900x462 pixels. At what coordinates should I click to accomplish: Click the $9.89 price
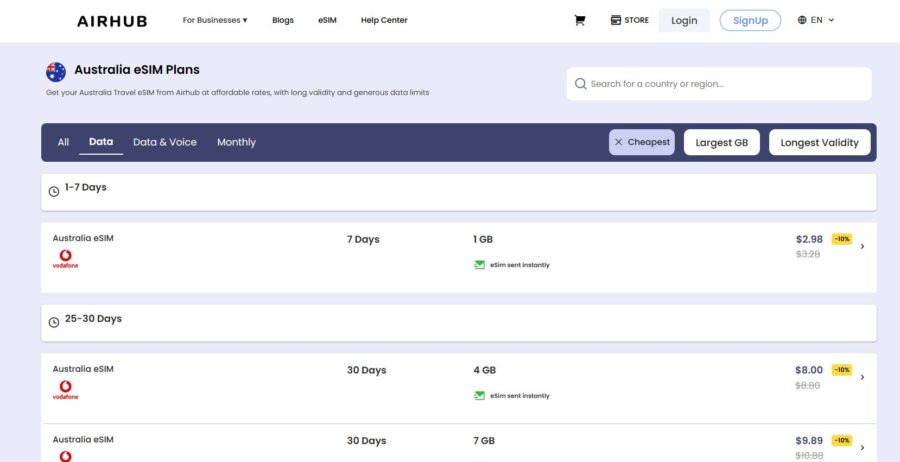coord(809,441)
